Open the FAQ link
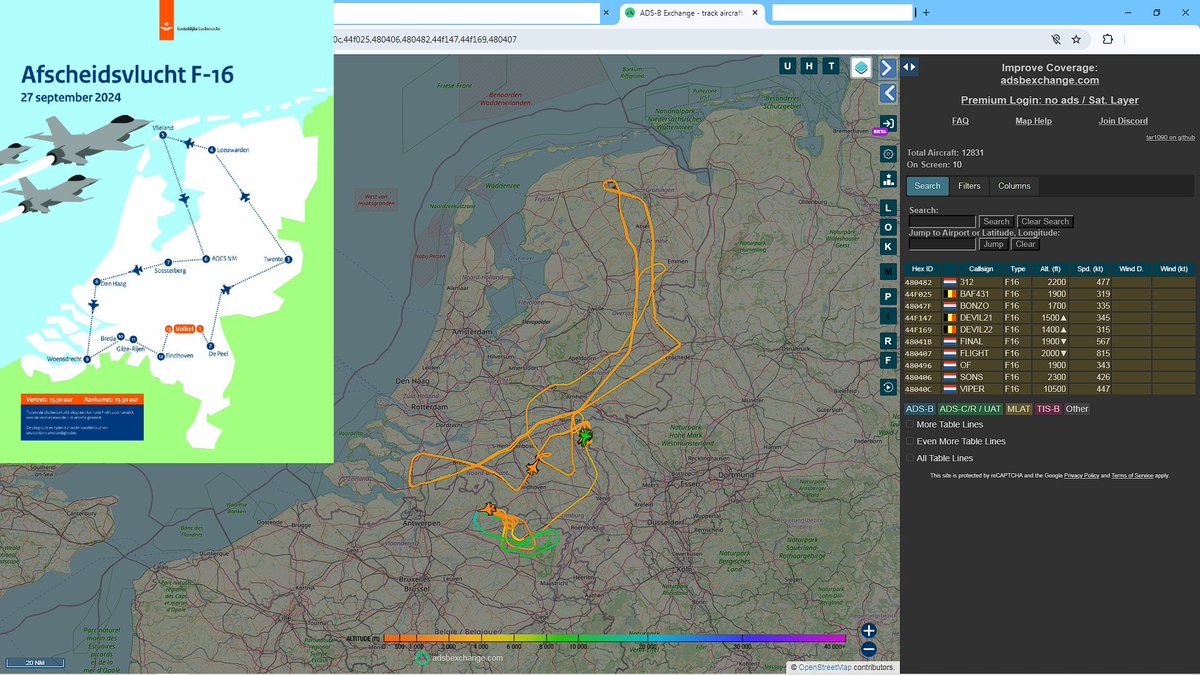This screenshot has width=1200, height=675. pos(960,121)
